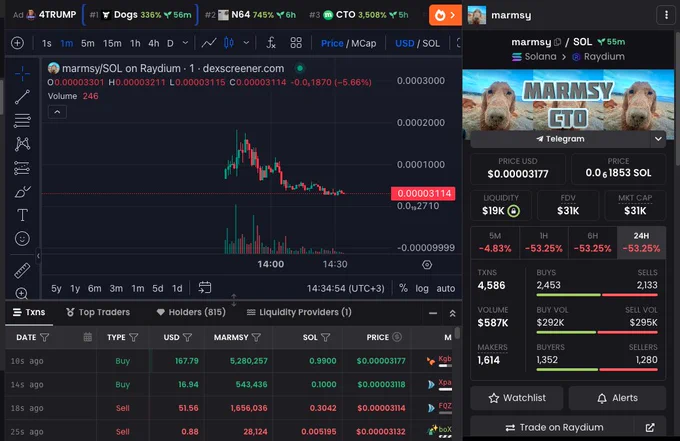Screen dimensions: 680x441
Task: Open the forecasting and measurement tool
Action: pos(22,168)
